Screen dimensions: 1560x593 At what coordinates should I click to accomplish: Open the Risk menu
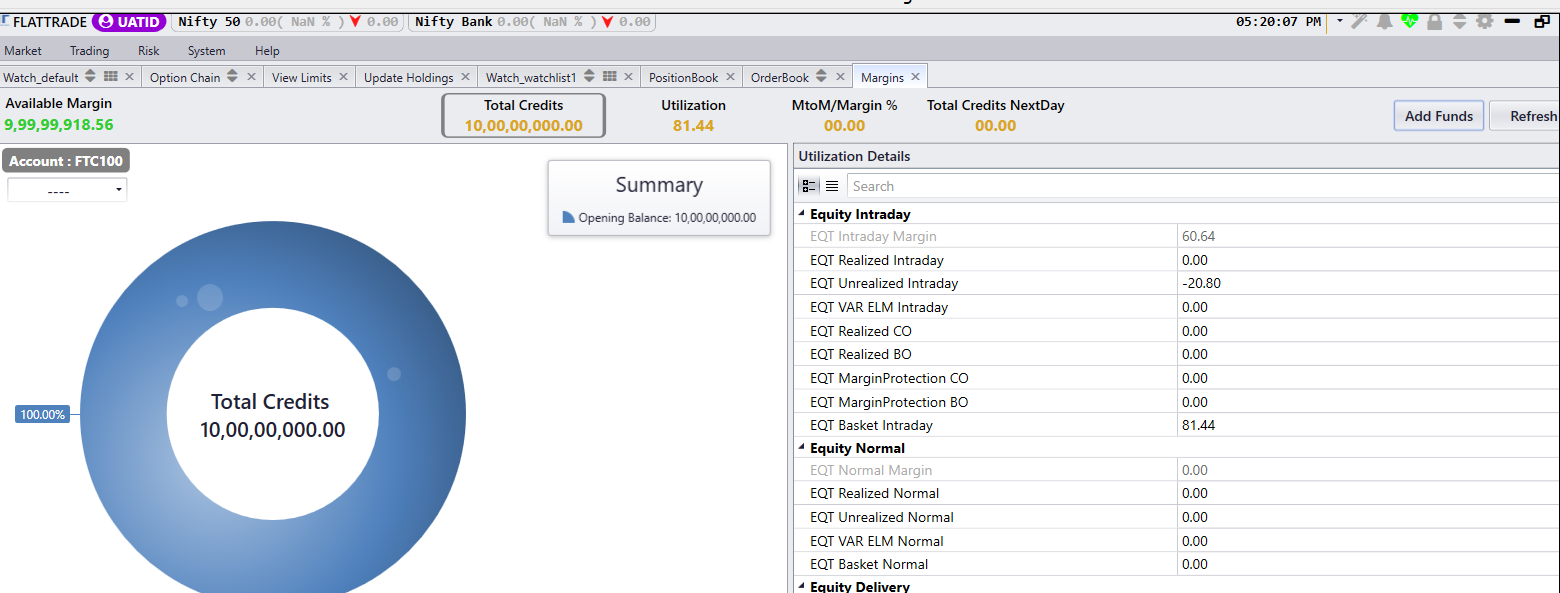(149, 50)
